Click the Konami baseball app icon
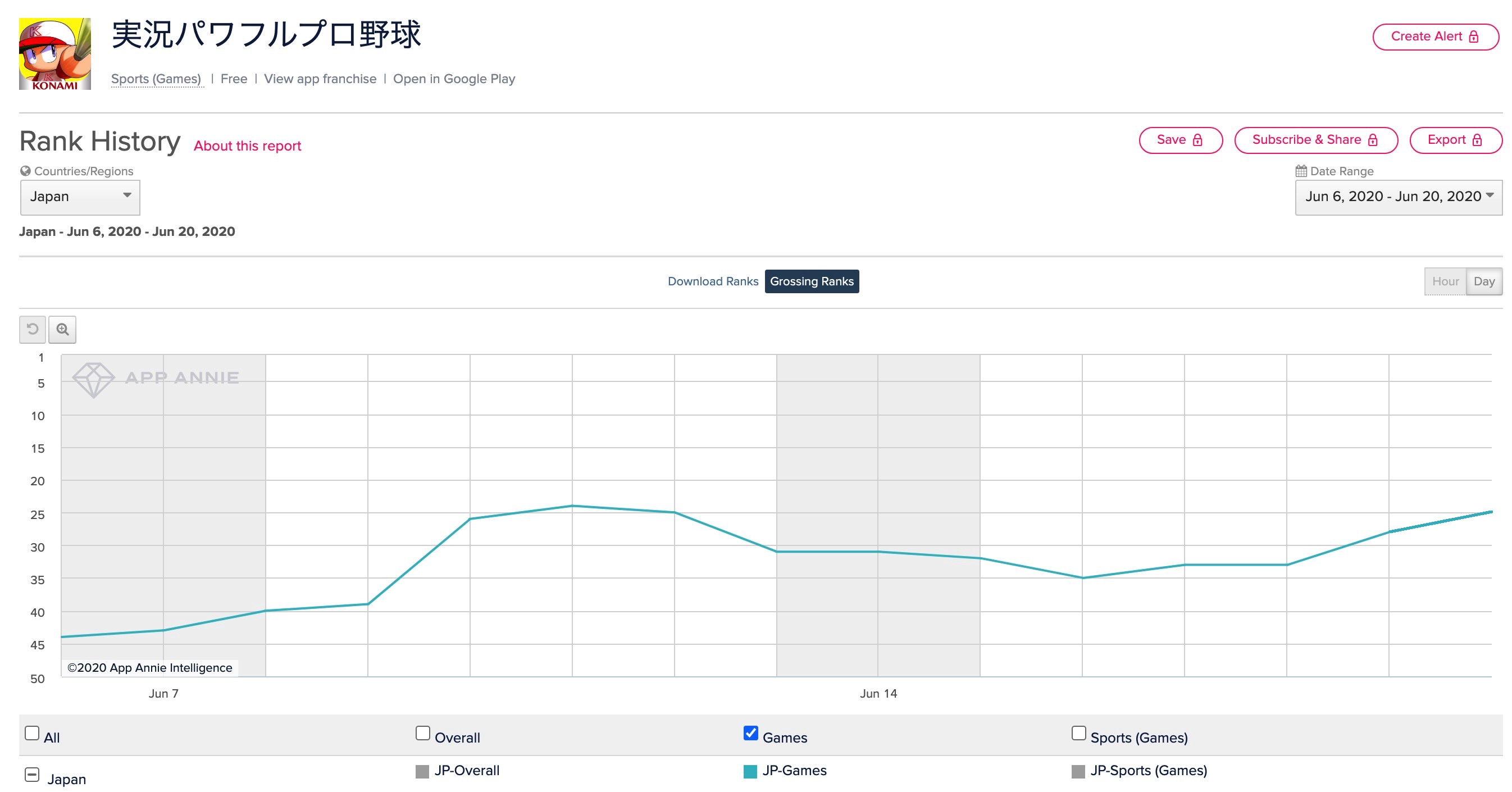 (55, 54)
